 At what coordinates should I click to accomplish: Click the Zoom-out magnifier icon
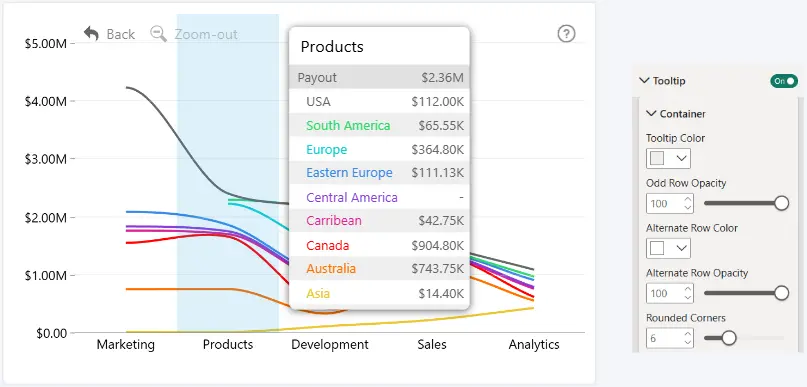159,34
